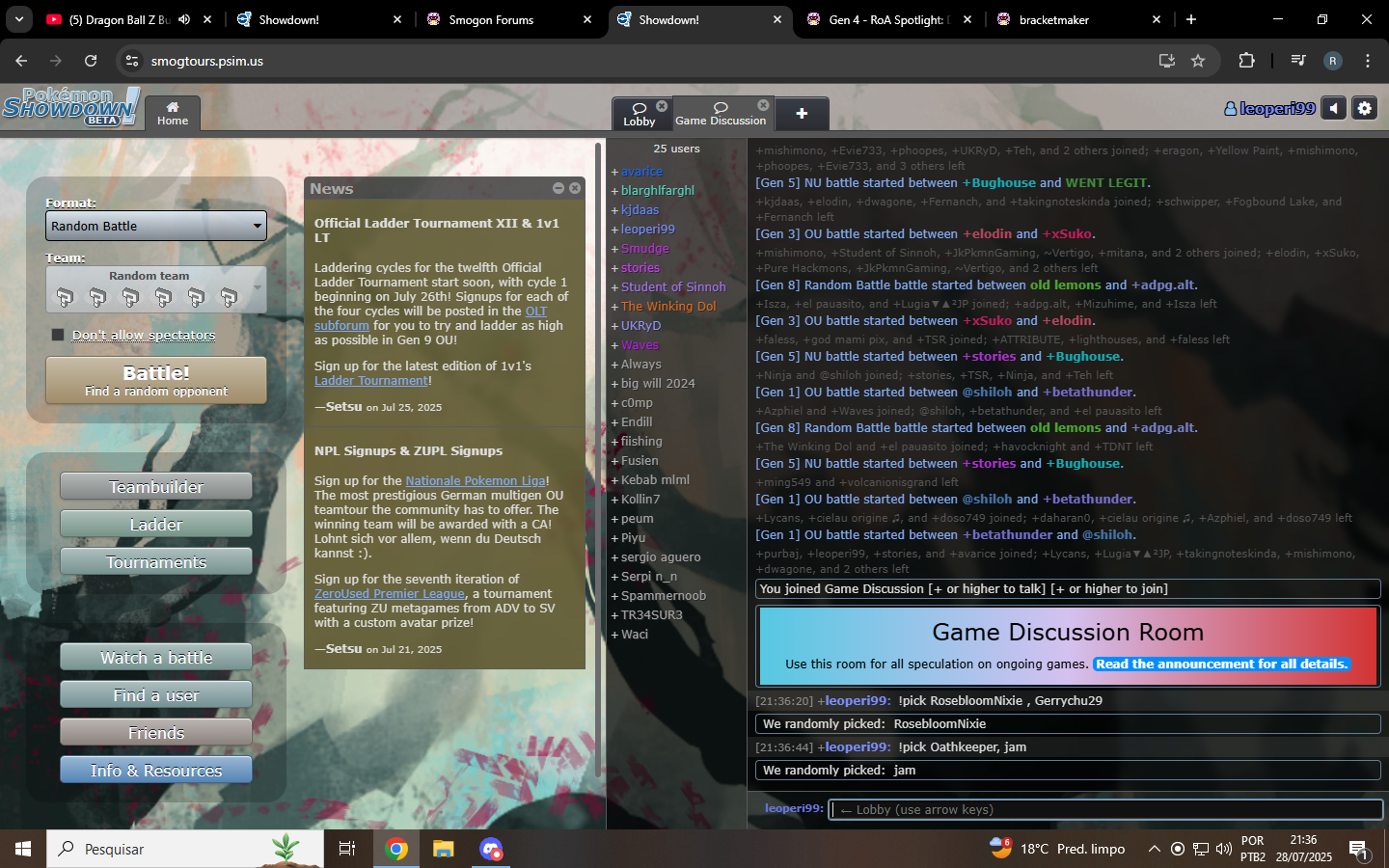The image size is (1389, 868).
Task: Show hidden system tray icons
Action: pos(1154,849)
